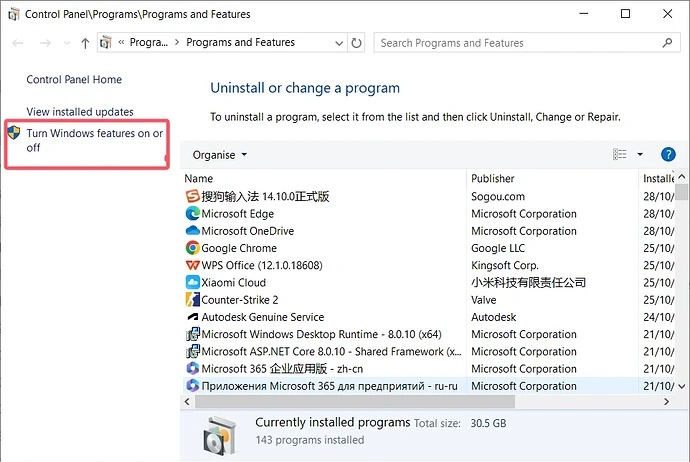Select the Google Chrome icon
Screen dimensions: 690x462
pyautogui.click(x=193, y=248)
